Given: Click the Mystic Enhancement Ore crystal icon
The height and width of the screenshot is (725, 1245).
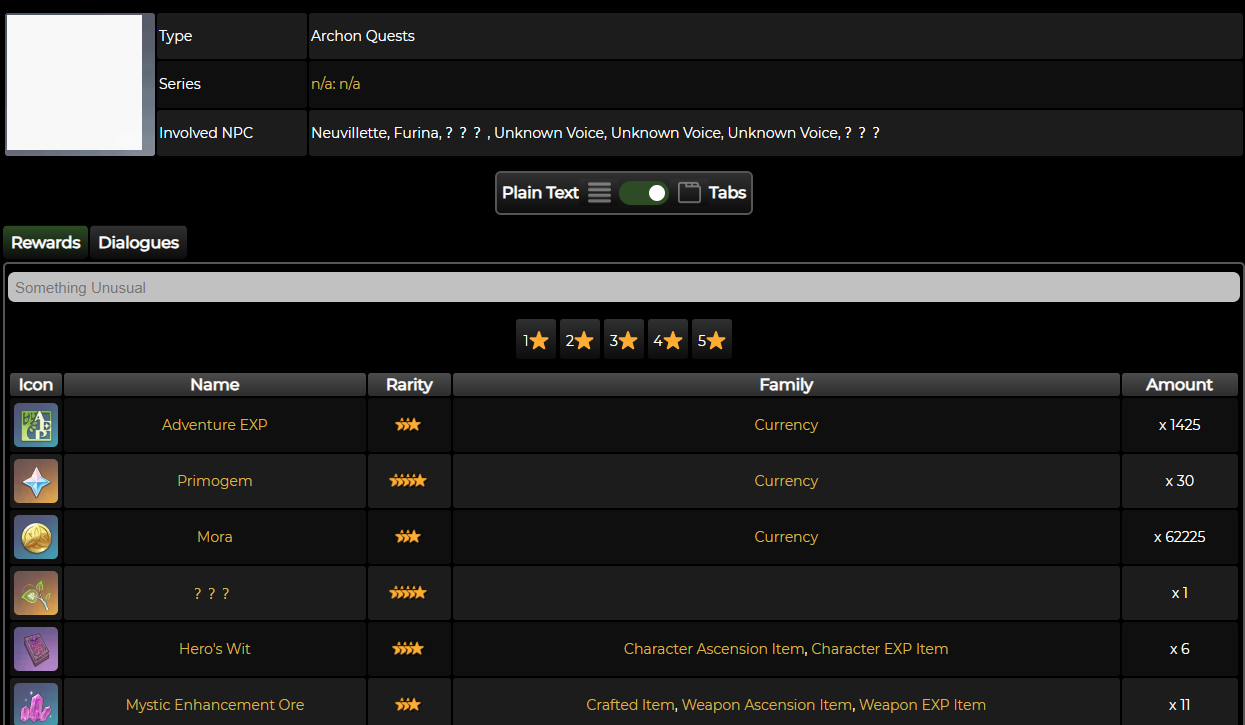Looking at the screenshot, I should point(36,704).
